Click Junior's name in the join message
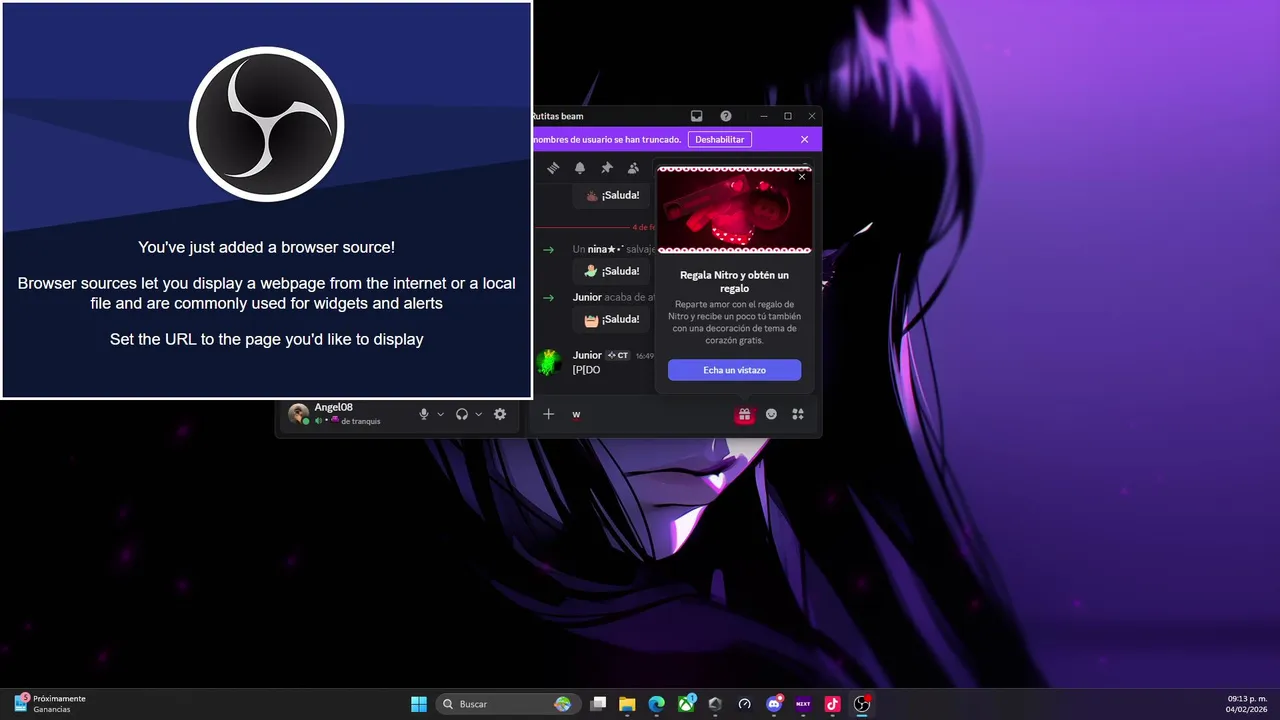The image size is (1280, 720). pos(587,297)
